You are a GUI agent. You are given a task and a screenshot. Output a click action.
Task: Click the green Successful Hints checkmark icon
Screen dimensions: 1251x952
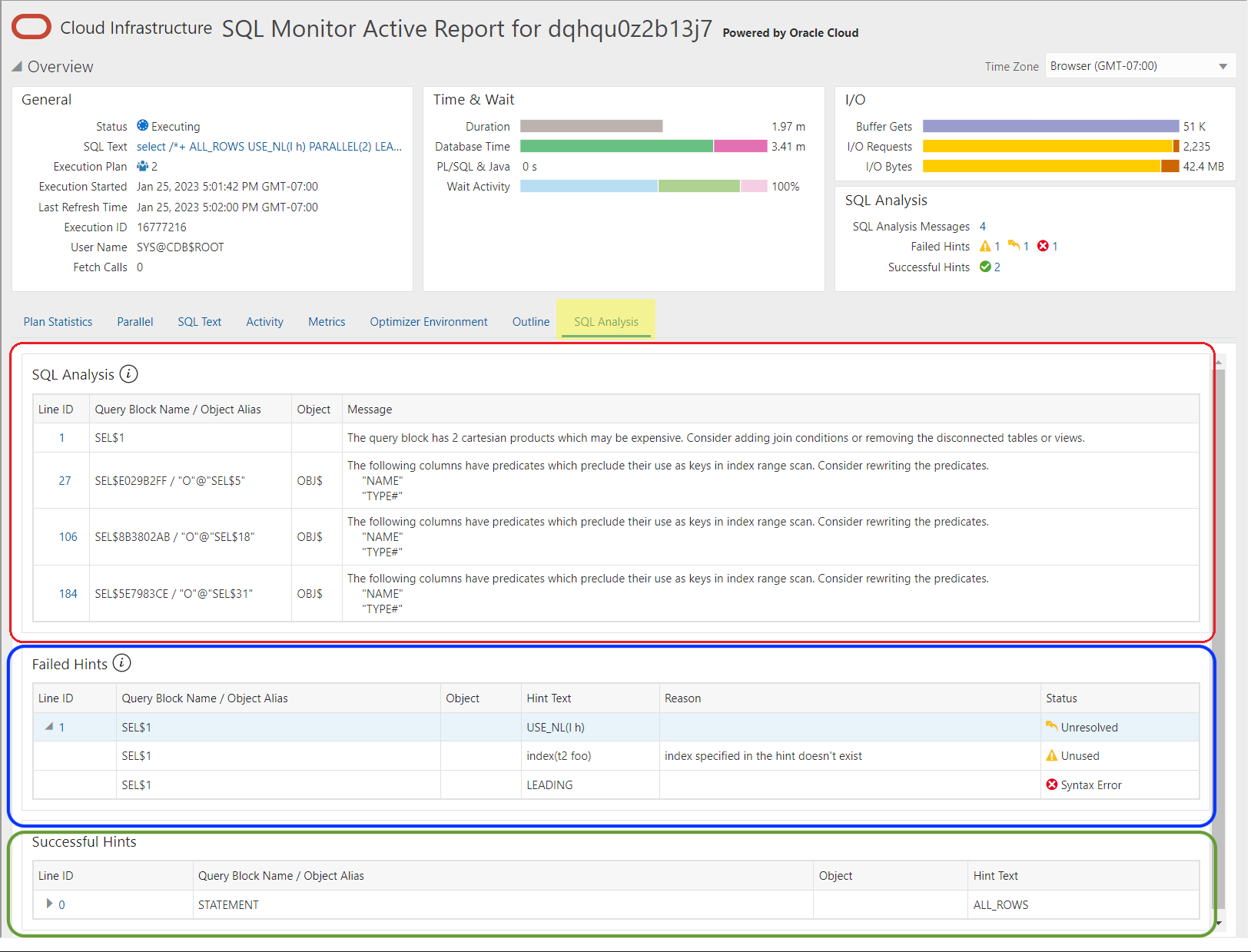pos(985,267)
